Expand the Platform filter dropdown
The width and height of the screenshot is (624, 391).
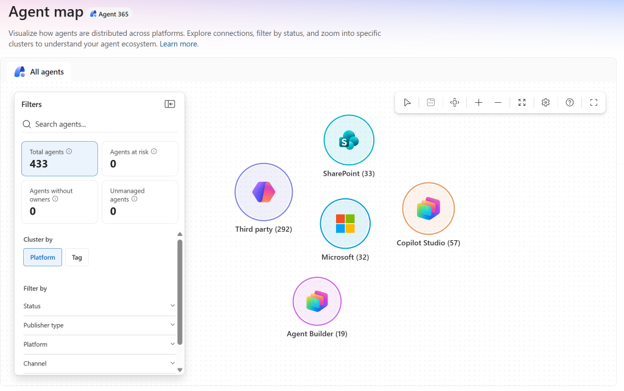(99, 344)
